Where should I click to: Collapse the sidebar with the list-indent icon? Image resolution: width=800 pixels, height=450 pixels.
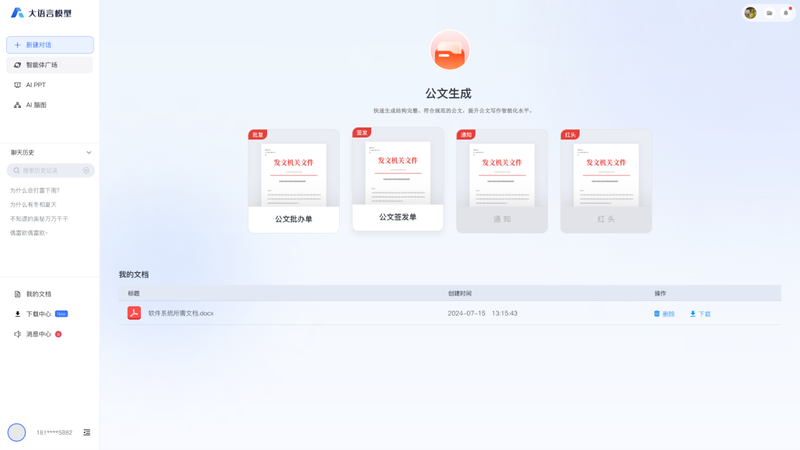87,432
